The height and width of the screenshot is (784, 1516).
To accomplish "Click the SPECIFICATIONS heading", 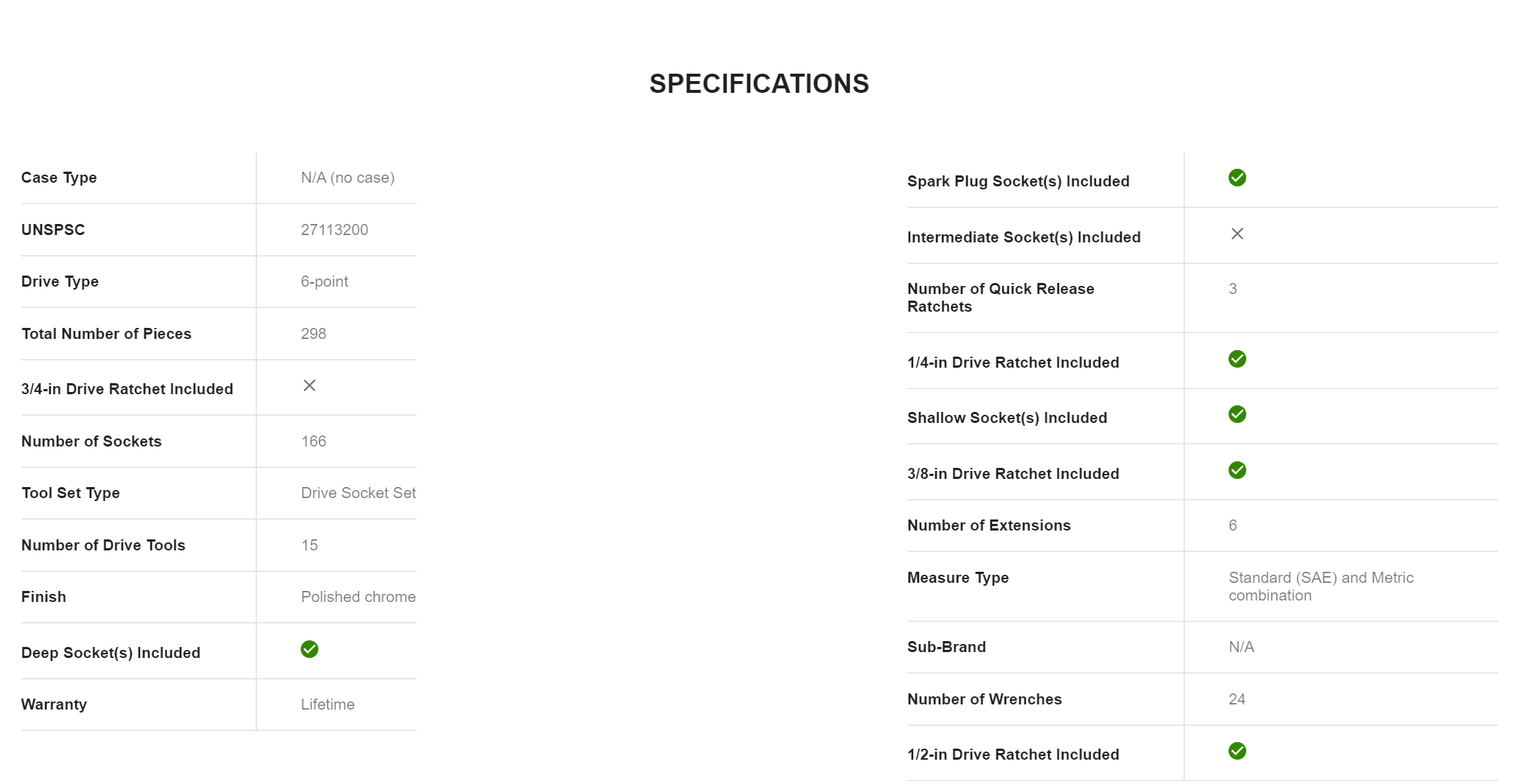I will pos(758,84).
